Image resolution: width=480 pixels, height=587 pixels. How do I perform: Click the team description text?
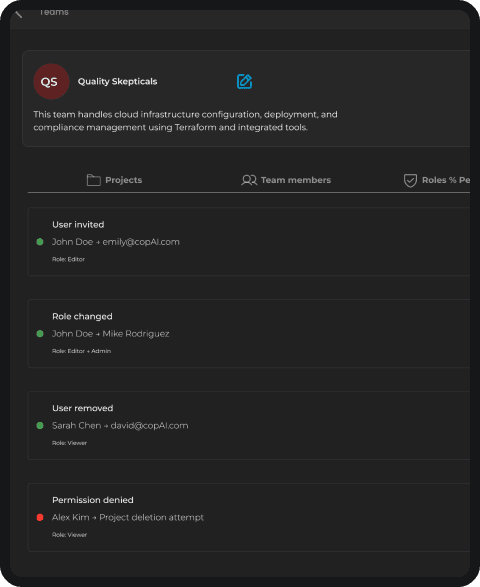coord(185,121)
